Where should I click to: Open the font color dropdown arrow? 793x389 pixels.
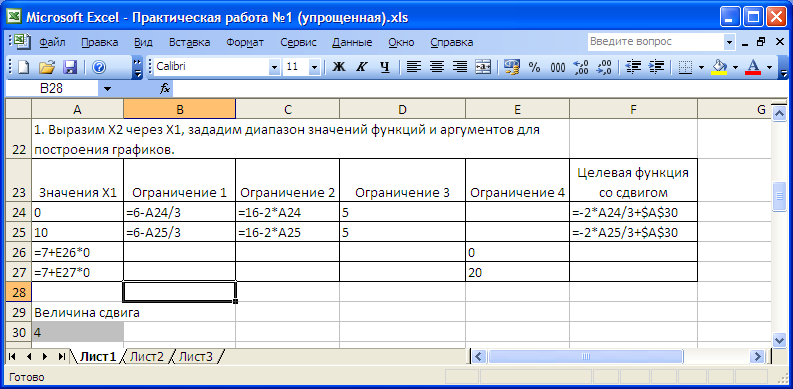coord(770,67)
